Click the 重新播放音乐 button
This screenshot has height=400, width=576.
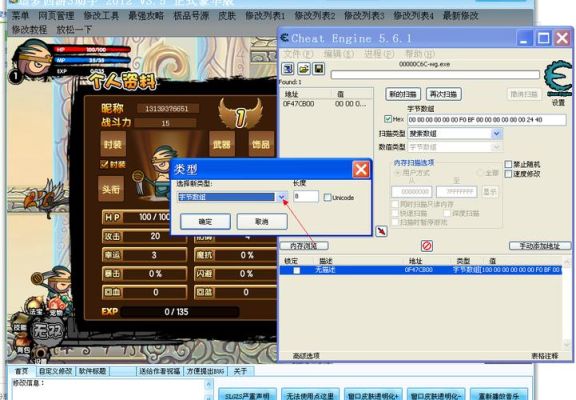[499, 395]
